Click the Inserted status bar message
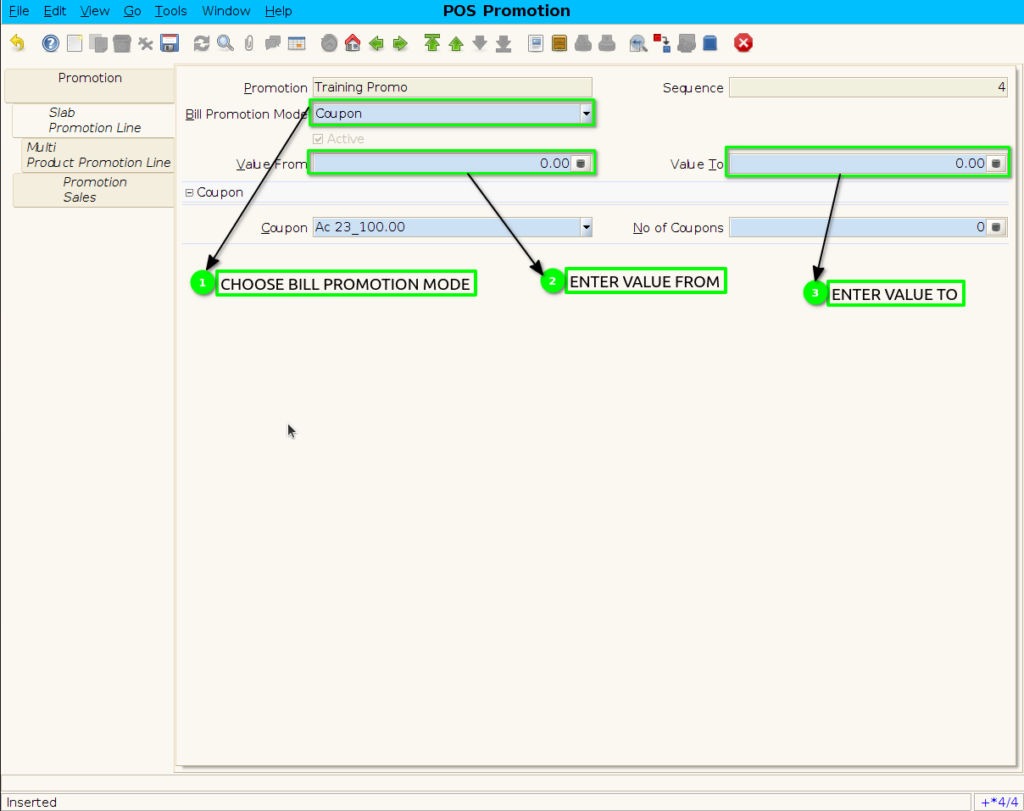This screenshot has height=811, width=1024. (x=31, y=802)
